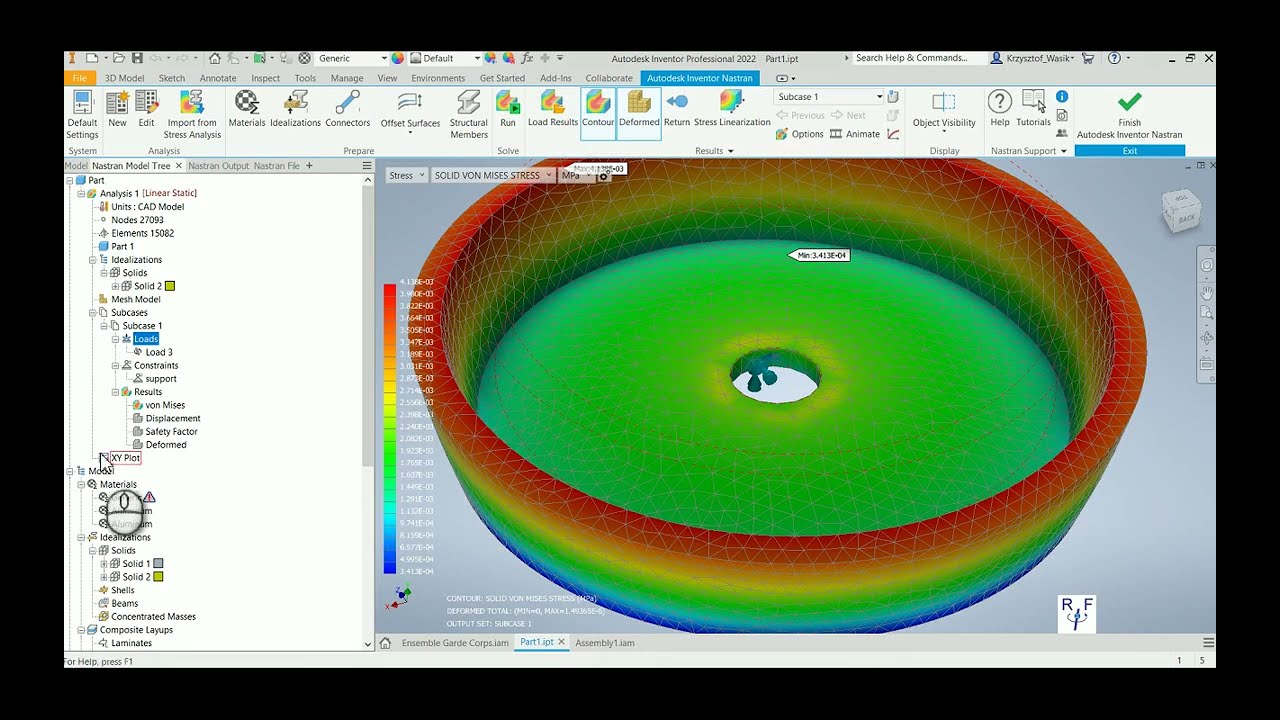Screen dimensions: 1280x720
Task: Select the Connectors tool
Action: pos(348,110)
